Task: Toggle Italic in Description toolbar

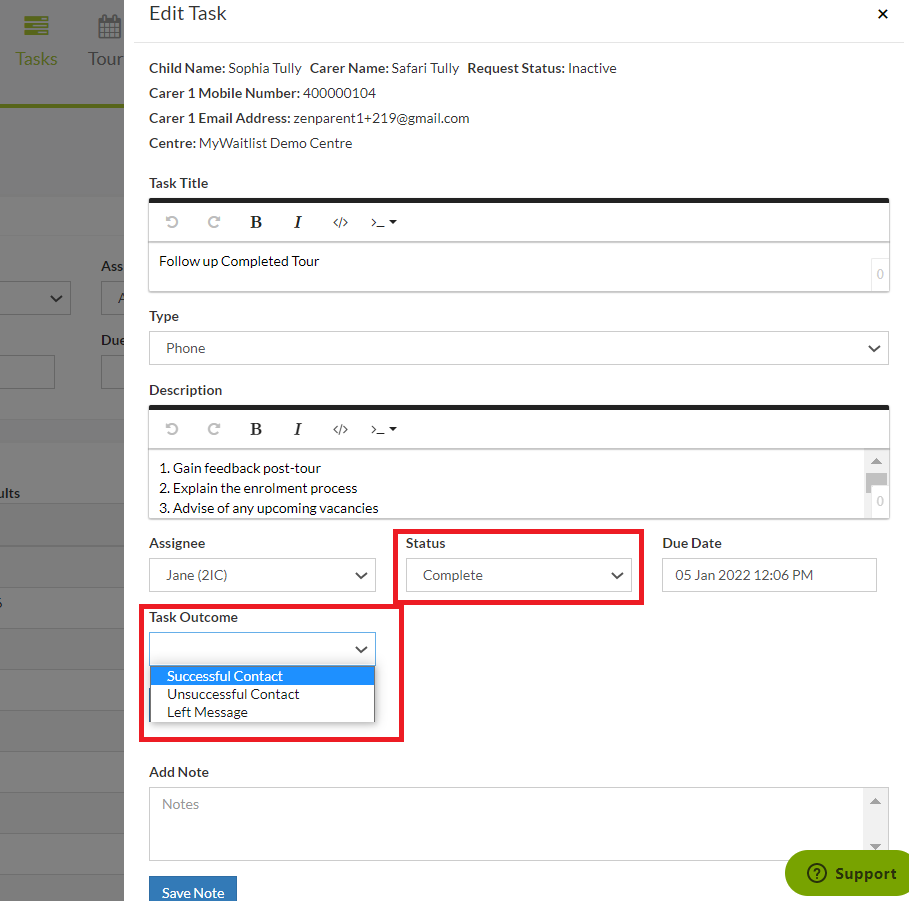Action: [x=297, y=429]
